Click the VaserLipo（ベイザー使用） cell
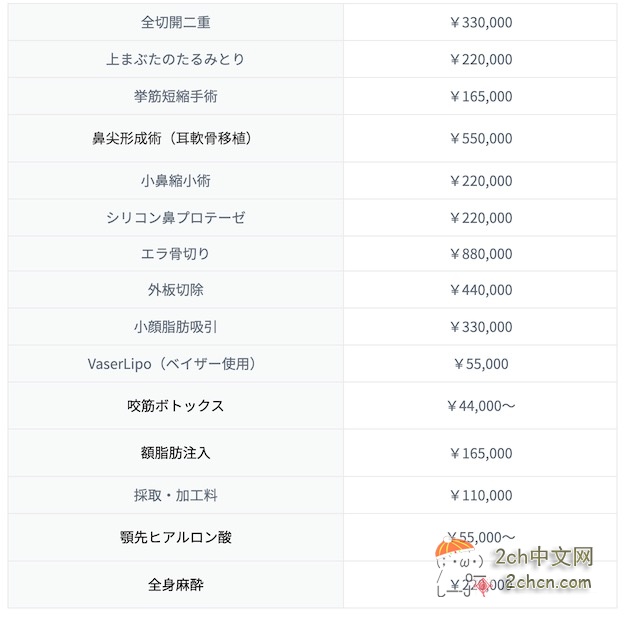 [x=175, y=364]
